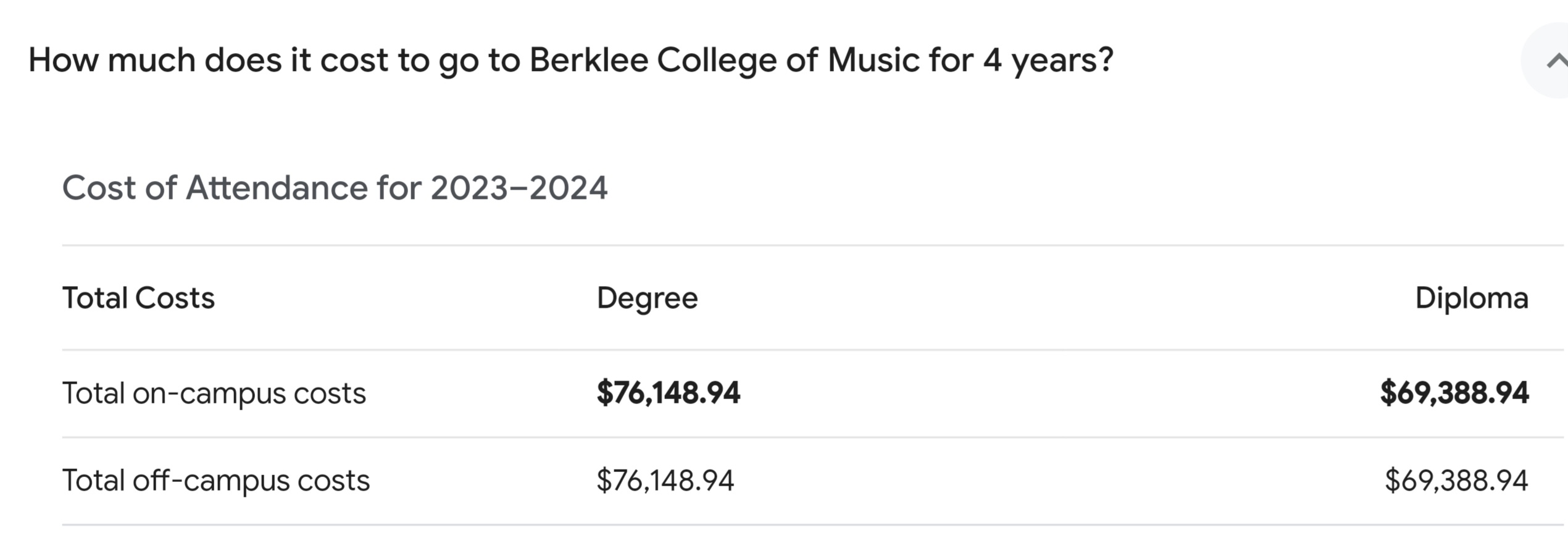1568x548 pixels.
Task: Select the Degree column header
Action: pos(647,299)
